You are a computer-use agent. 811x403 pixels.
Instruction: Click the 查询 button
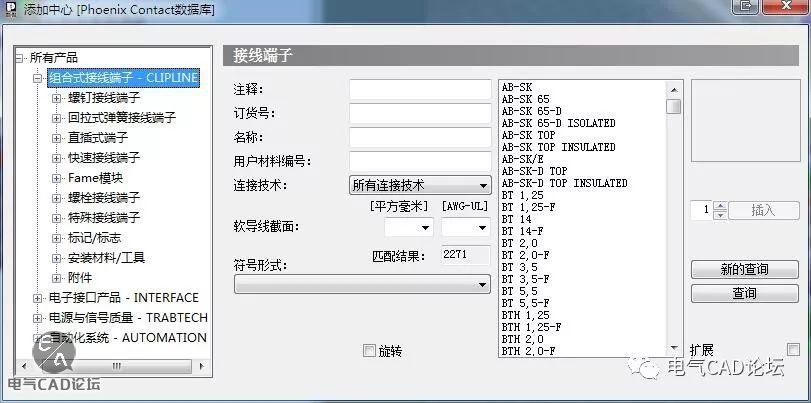click(x=745, y=293)
